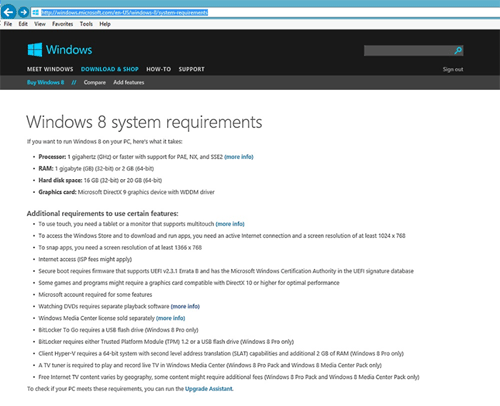Screen dimensions: 500x406
Task: Click more info link for Watching DVDs
Action: 185,306
